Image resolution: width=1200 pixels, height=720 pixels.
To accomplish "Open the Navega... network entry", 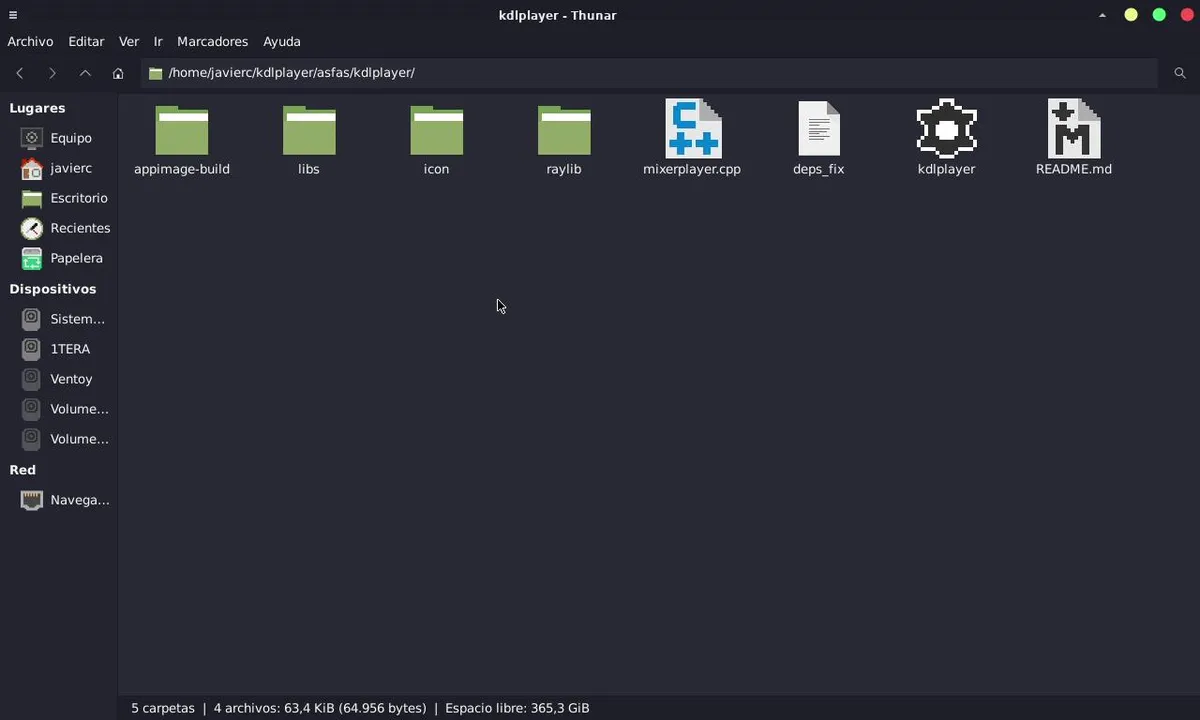I will pos(59,500).
